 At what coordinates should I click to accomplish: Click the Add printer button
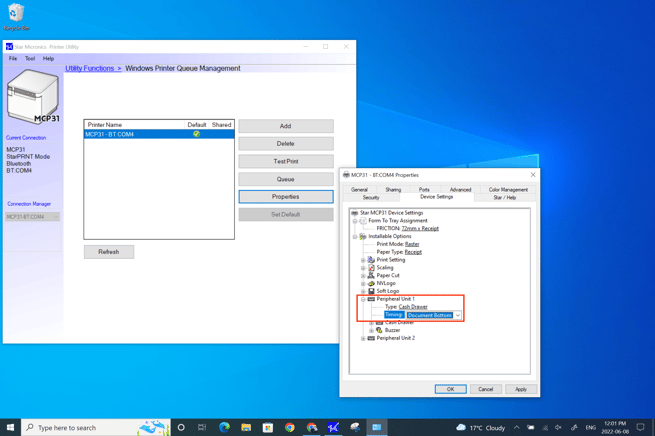click(286, 126)
